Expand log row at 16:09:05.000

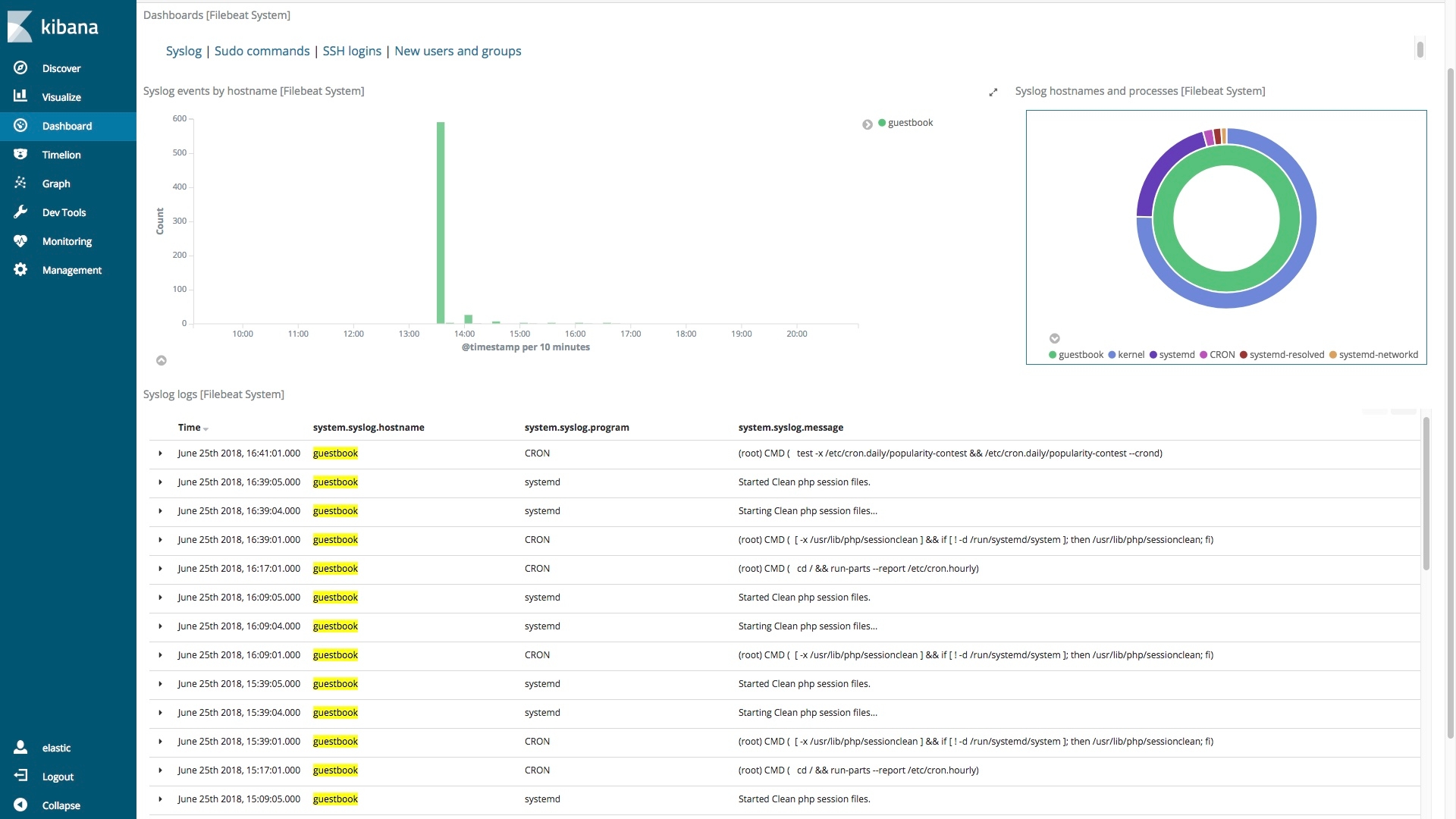(x=160, y=598)
